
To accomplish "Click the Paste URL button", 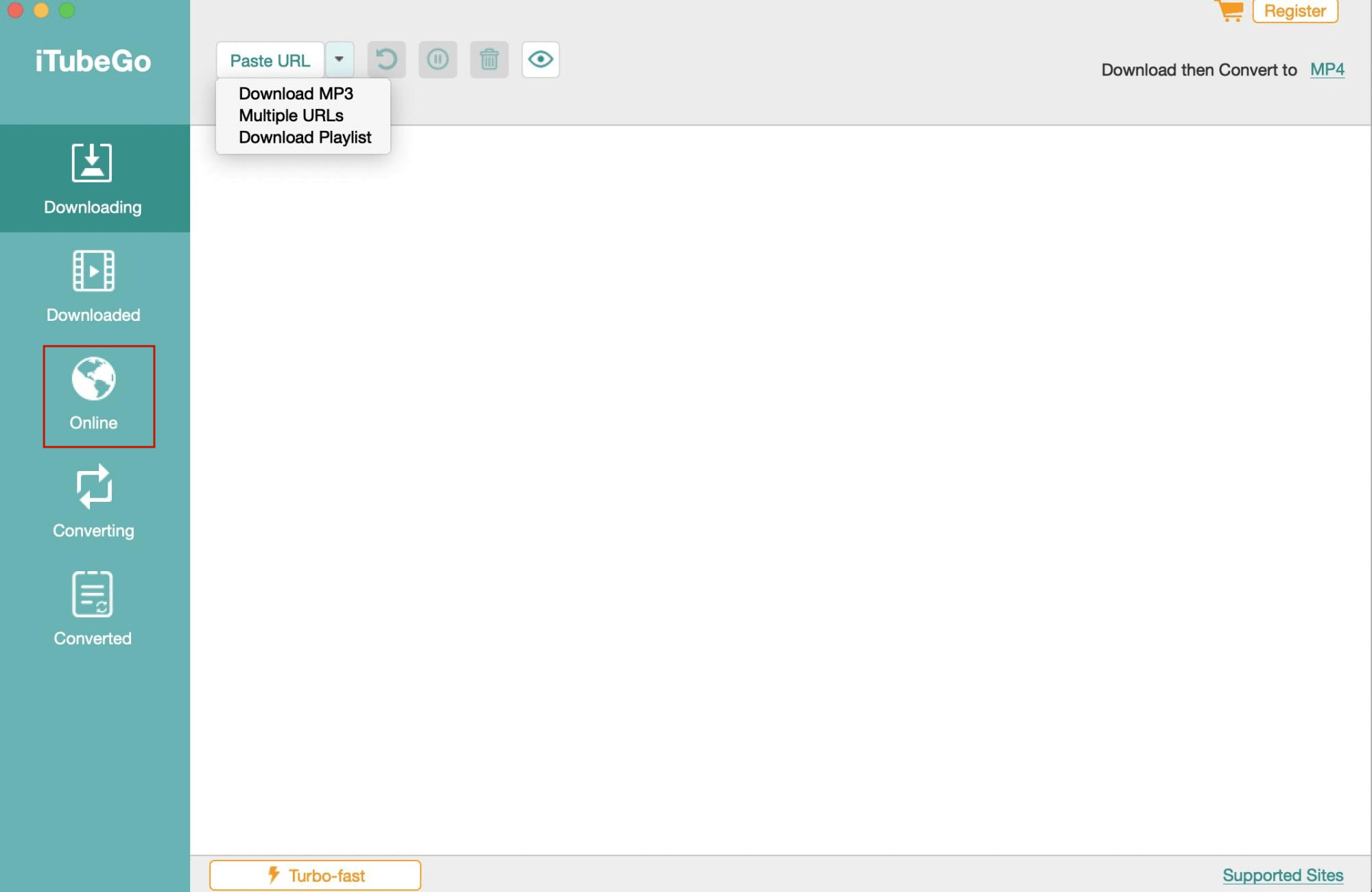I will click(x=270, y=60).
